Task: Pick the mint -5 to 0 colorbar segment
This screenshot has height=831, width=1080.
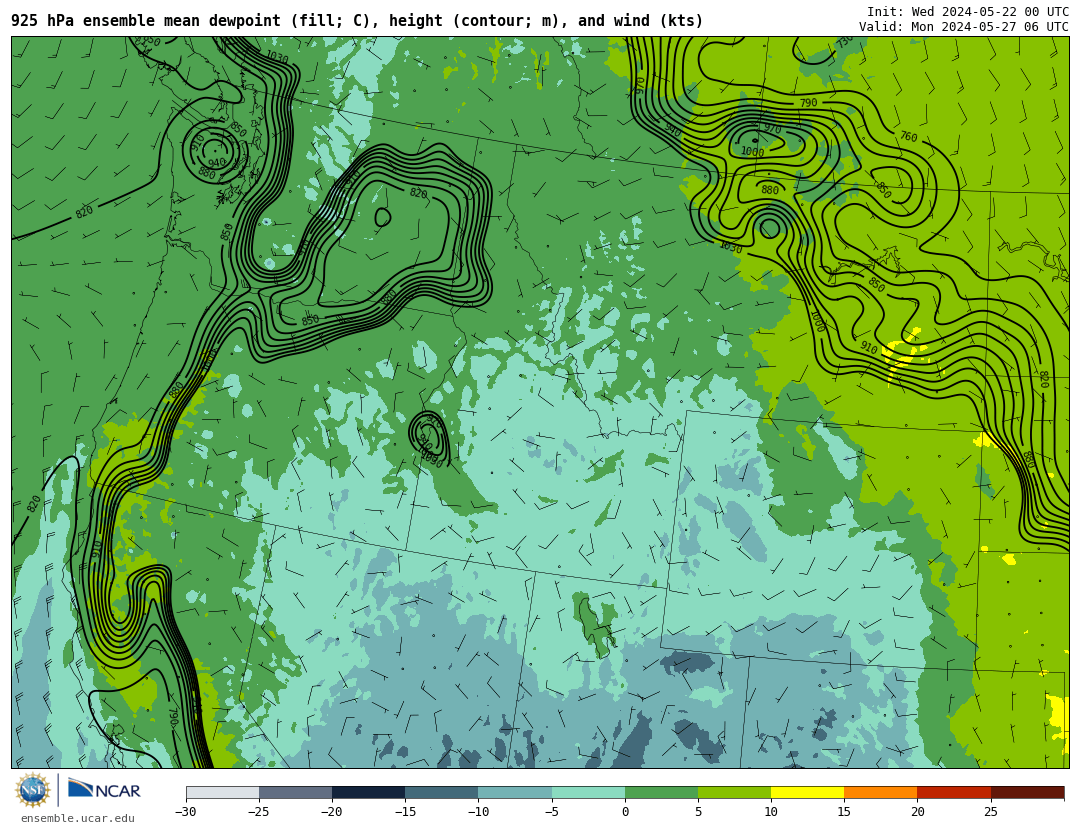Action: point(588,793)
